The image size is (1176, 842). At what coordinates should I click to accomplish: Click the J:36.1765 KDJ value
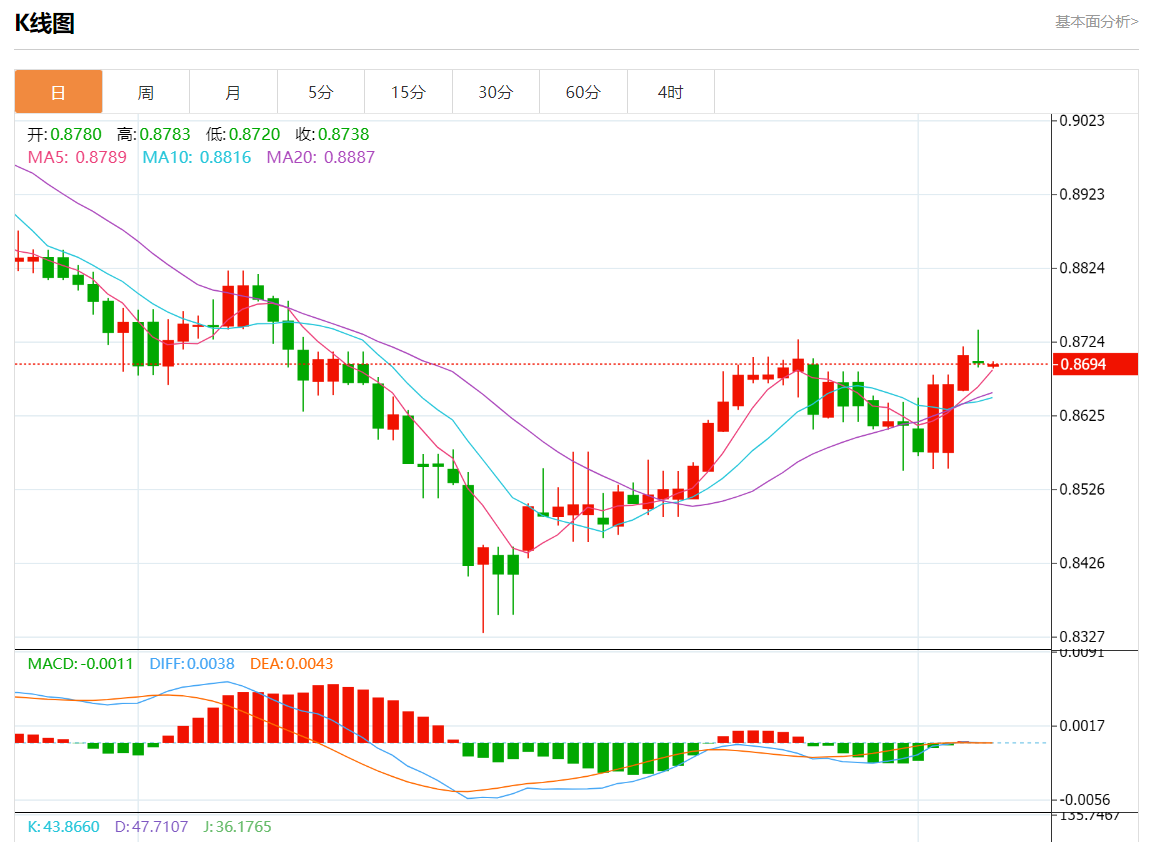click(x=237, y=826)
